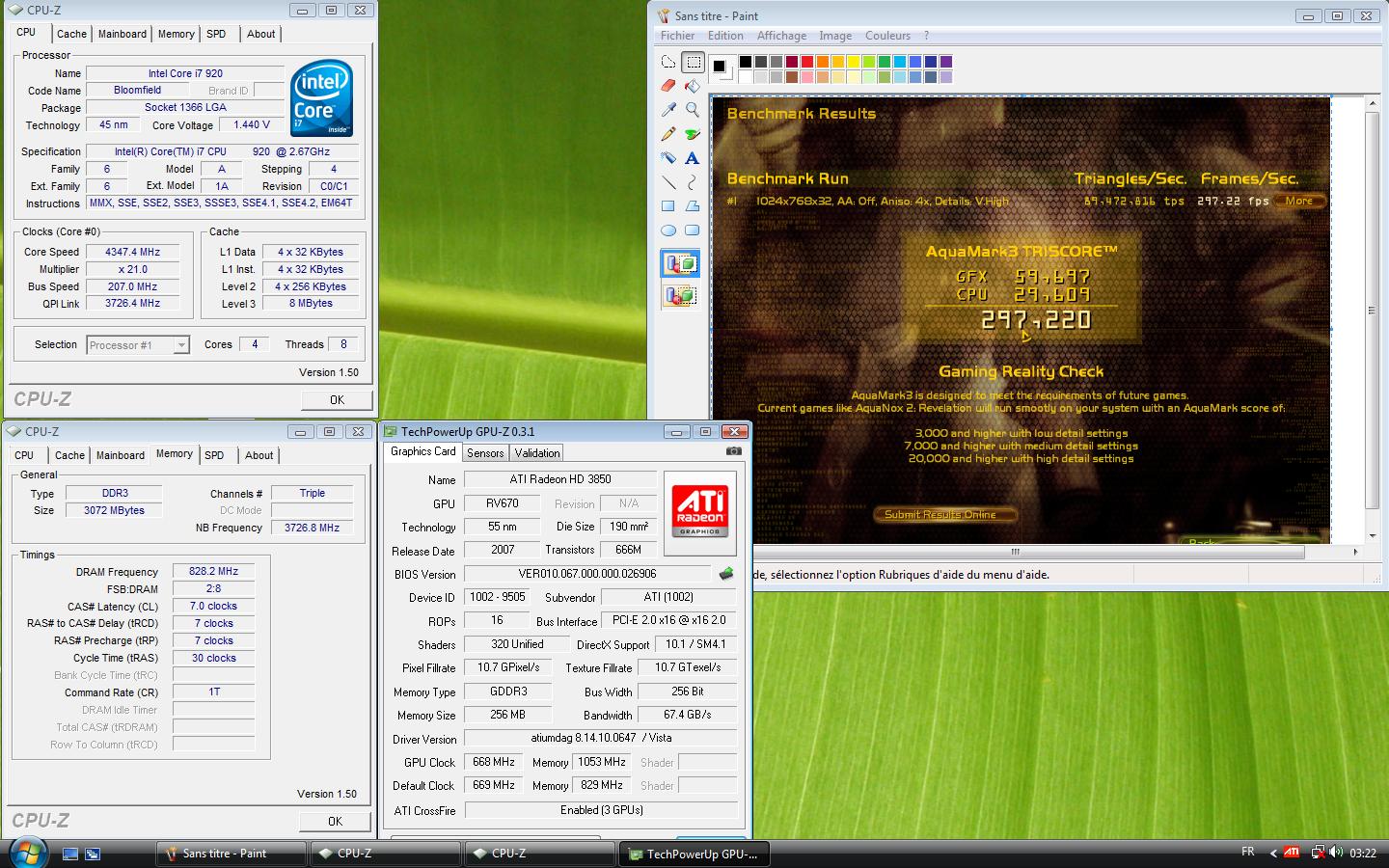Open the volume speaker tray icon

tap(1336, 853)
